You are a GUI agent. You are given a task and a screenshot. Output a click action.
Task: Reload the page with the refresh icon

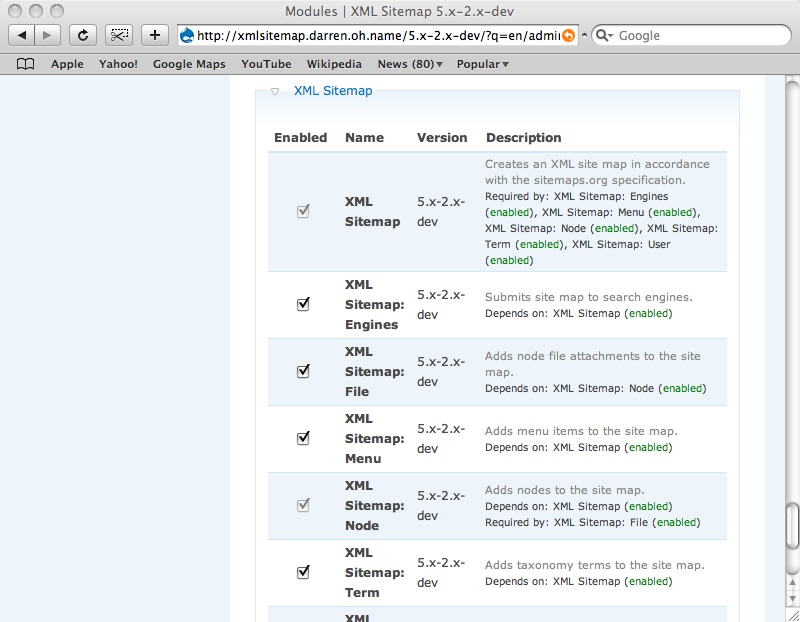[83, 35]
